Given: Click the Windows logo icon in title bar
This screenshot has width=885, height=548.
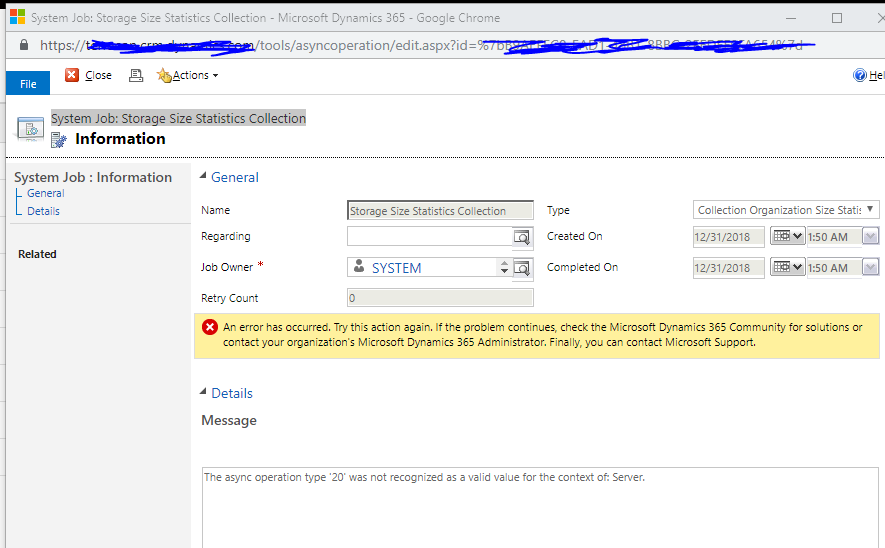Looking at the screenshot, I should [x=17, y=17].
